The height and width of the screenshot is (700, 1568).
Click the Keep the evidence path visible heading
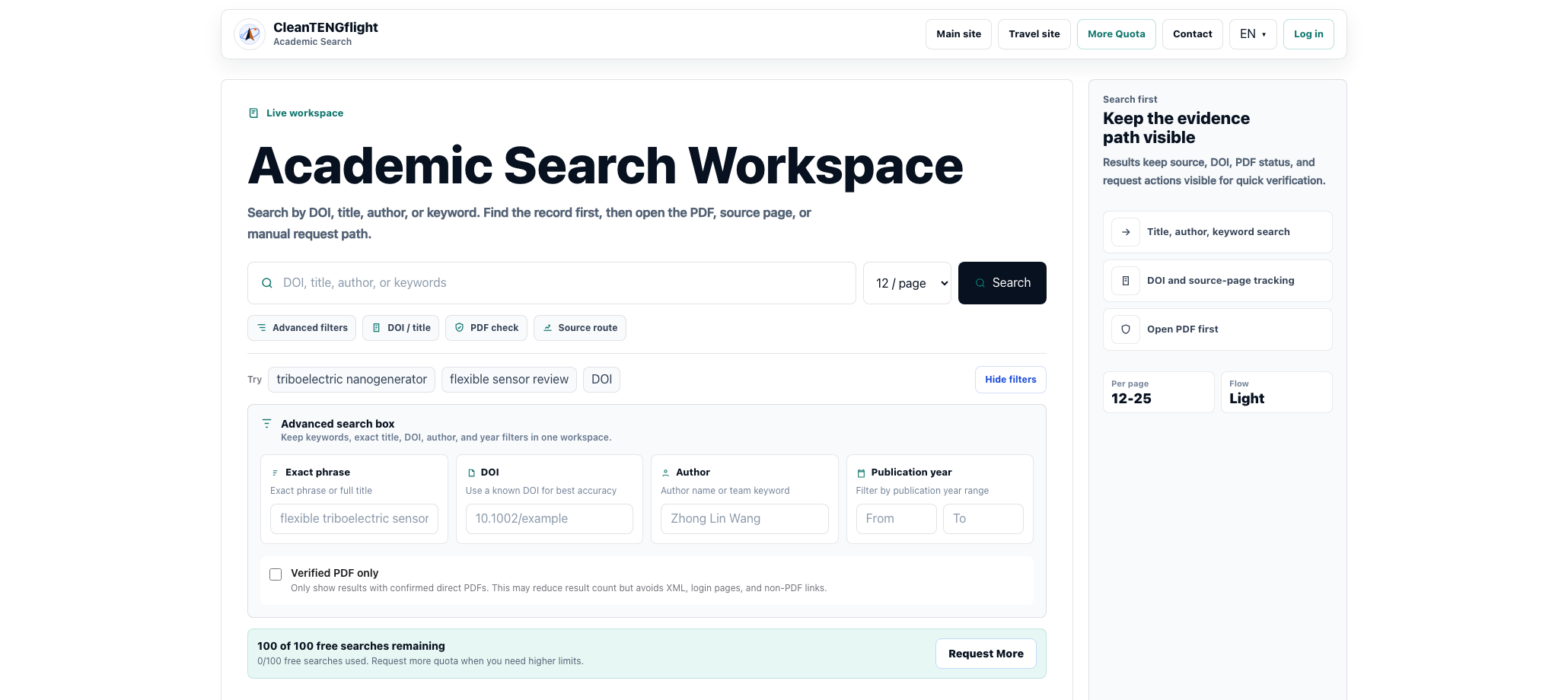click(x=1176, y=128)
